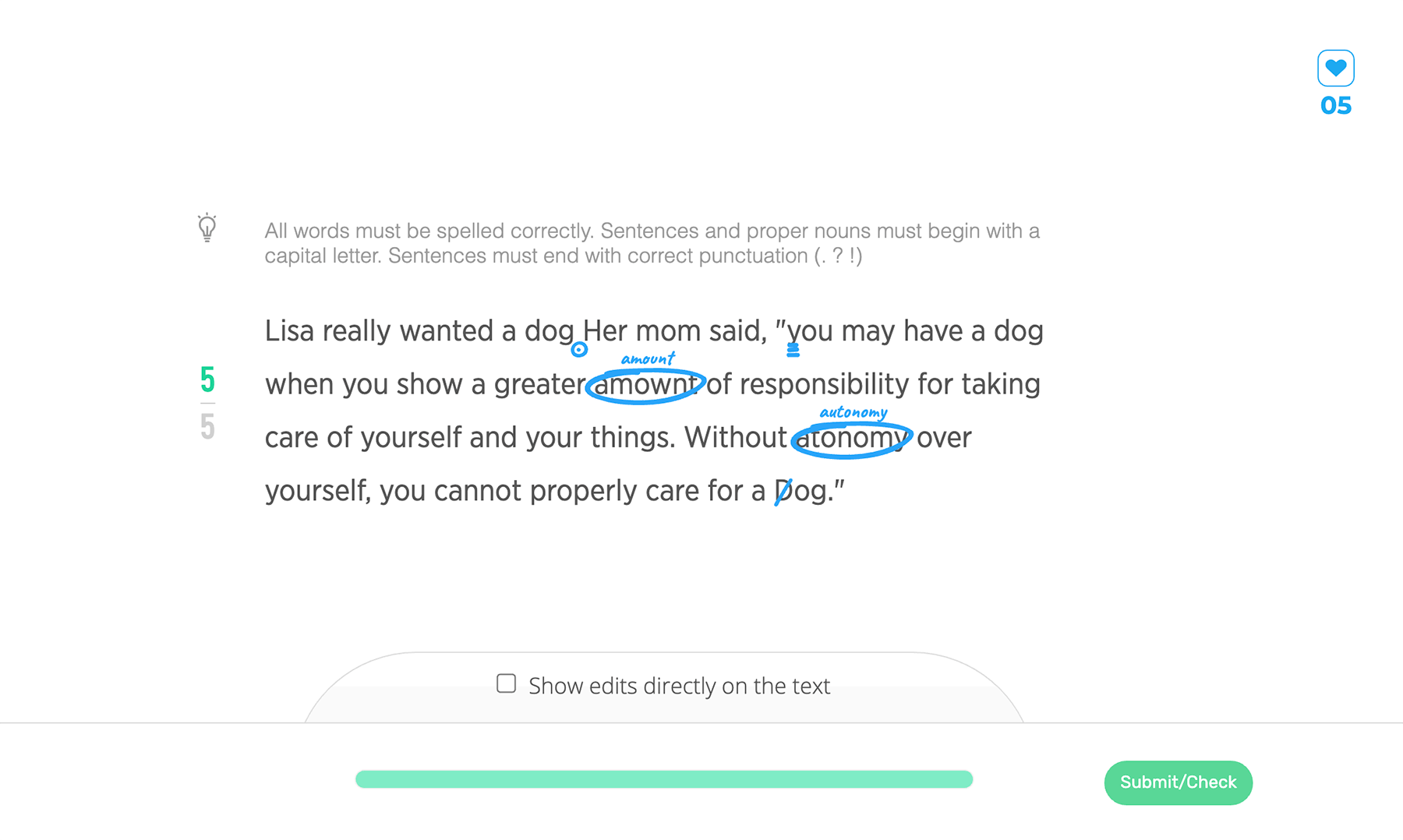
Task: Click the green score number 5
Action: [207, 379]
